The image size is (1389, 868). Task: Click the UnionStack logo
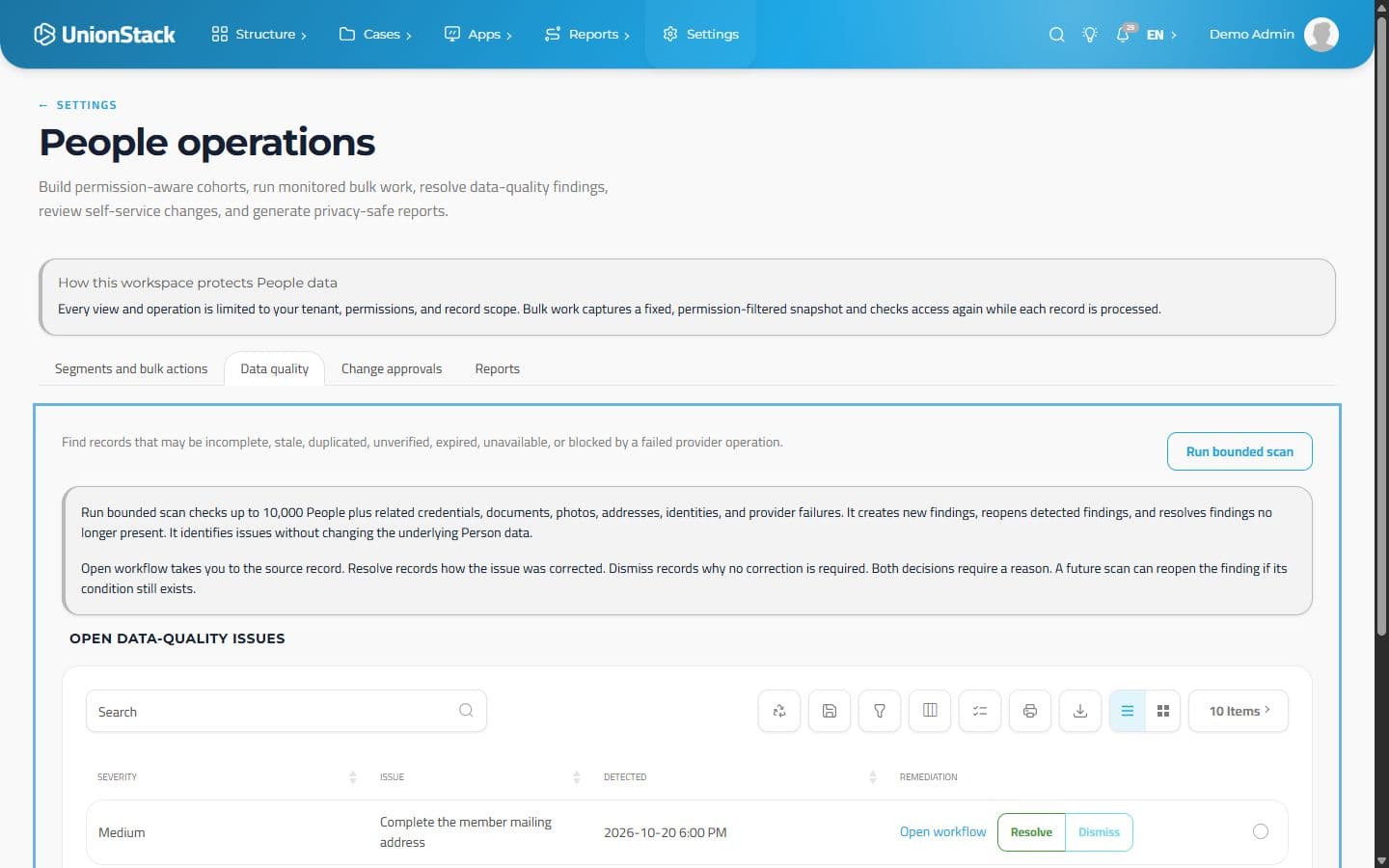tap(104, 35)
